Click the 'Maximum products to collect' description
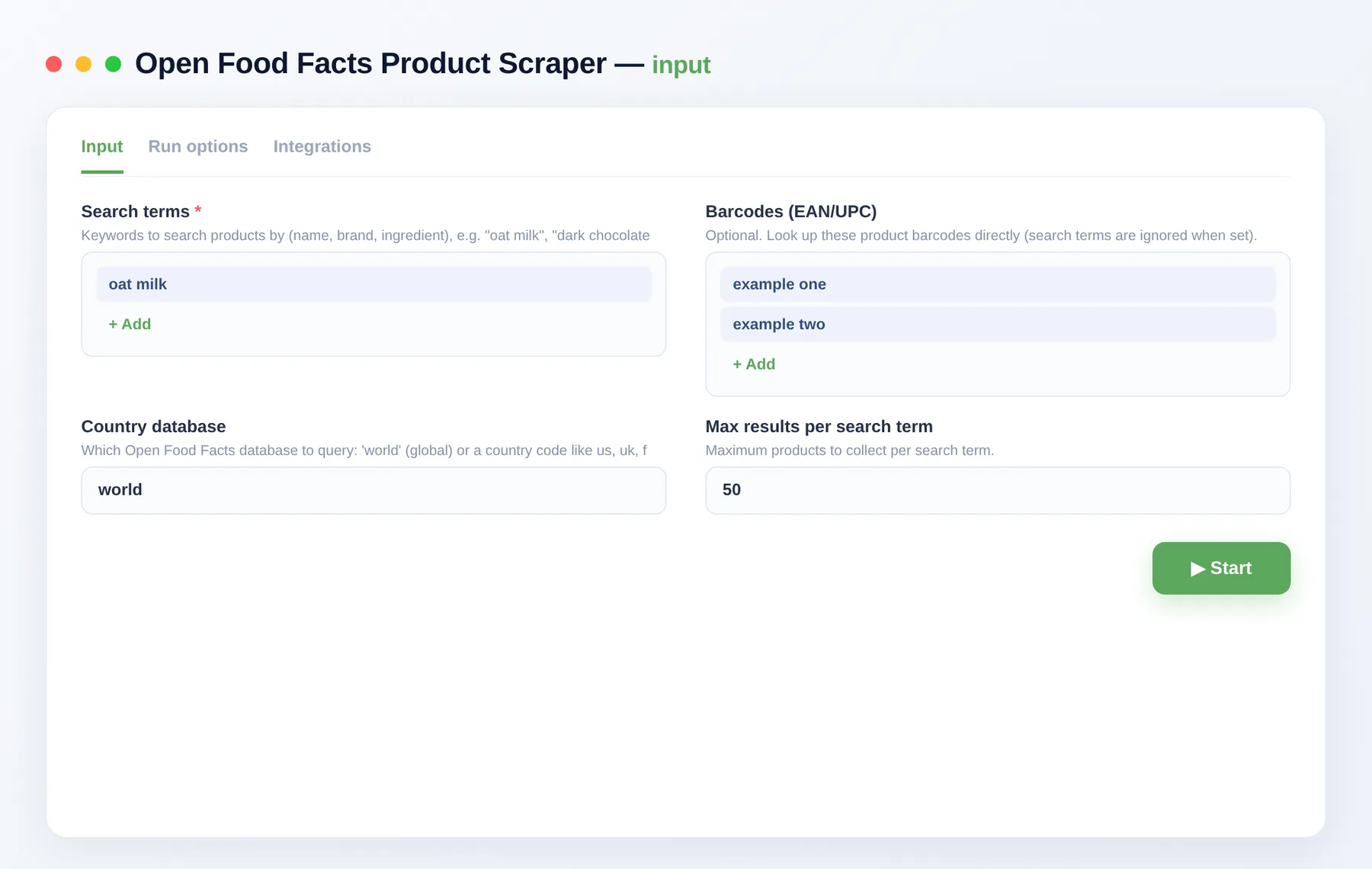This screenshot has height=869, width=1372. tap(850, 451)
